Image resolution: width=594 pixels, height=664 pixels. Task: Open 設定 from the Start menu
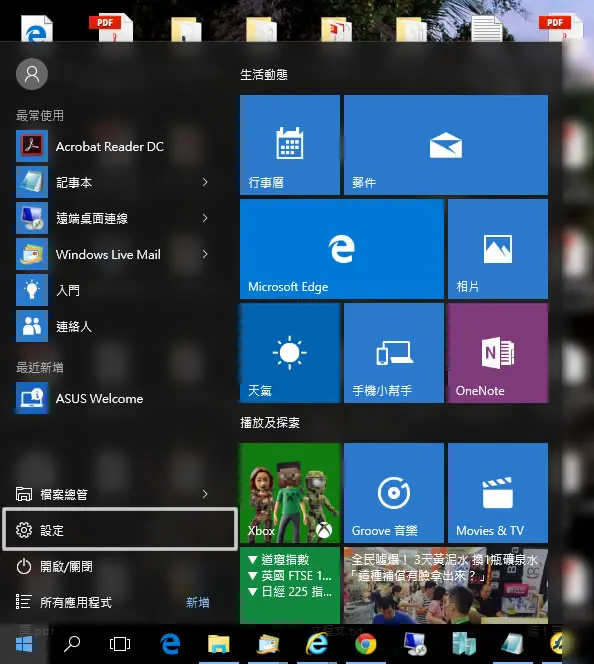click(x=120, y=530)
